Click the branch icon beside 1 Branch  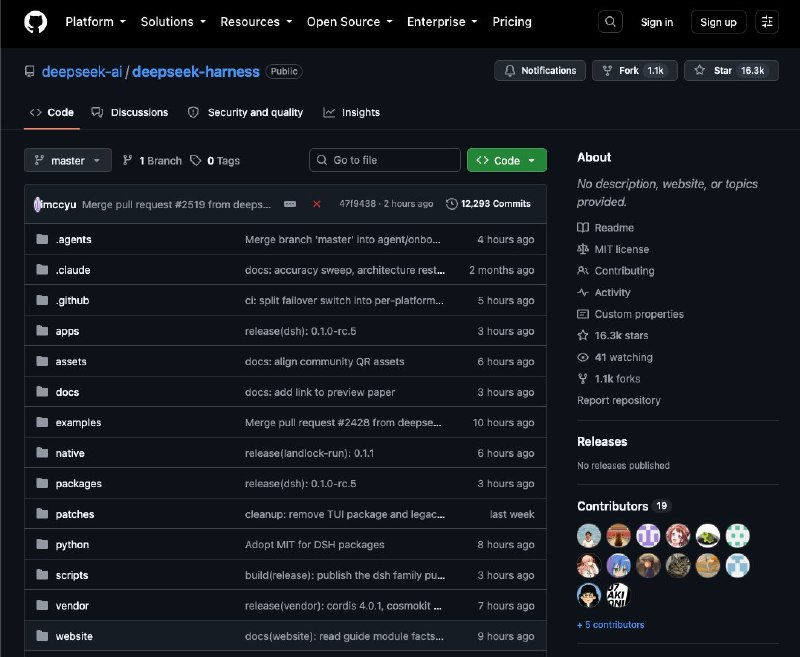coord(128,161)
